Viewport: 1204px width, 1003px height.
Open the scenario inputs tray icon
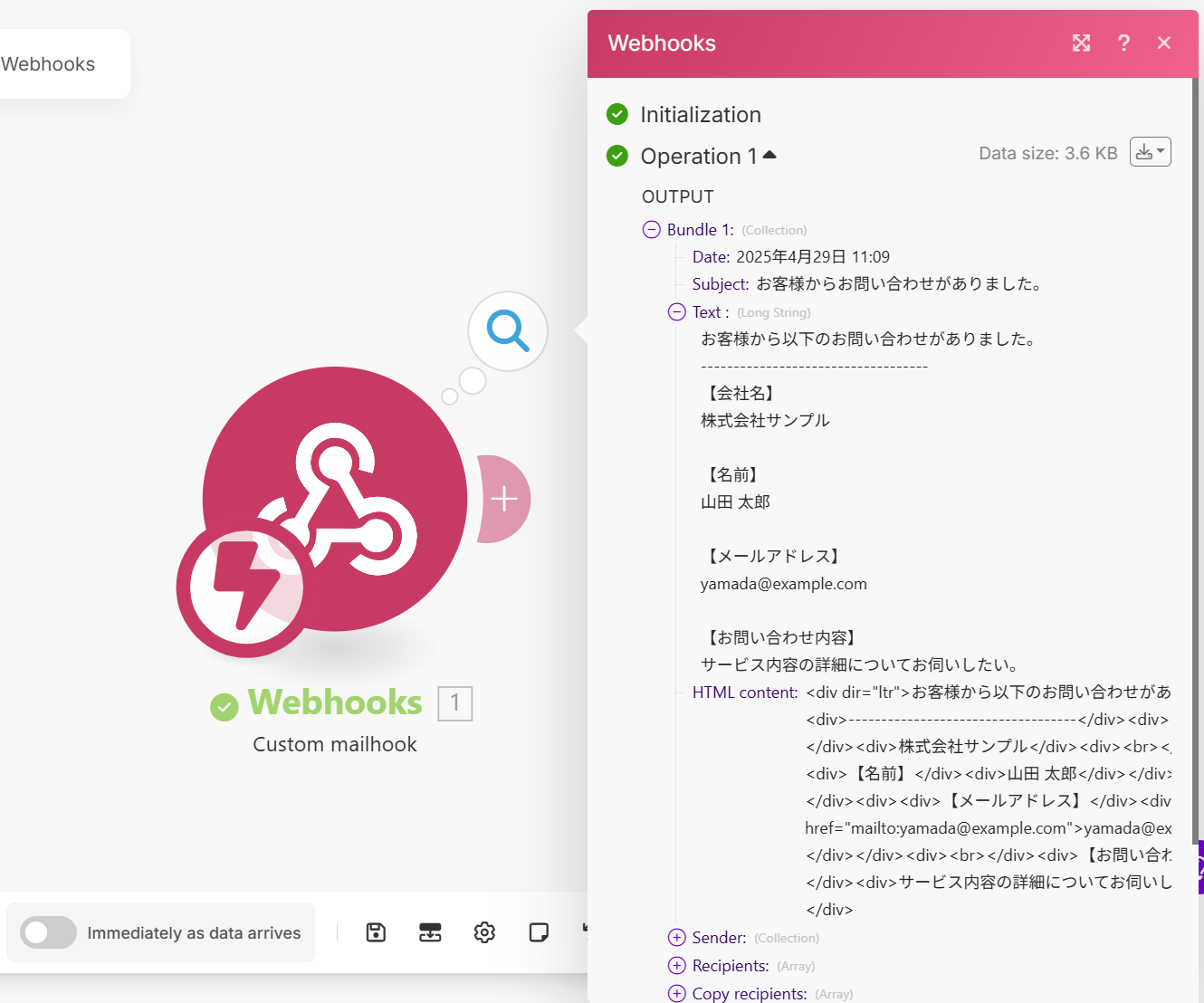[430, 932]
